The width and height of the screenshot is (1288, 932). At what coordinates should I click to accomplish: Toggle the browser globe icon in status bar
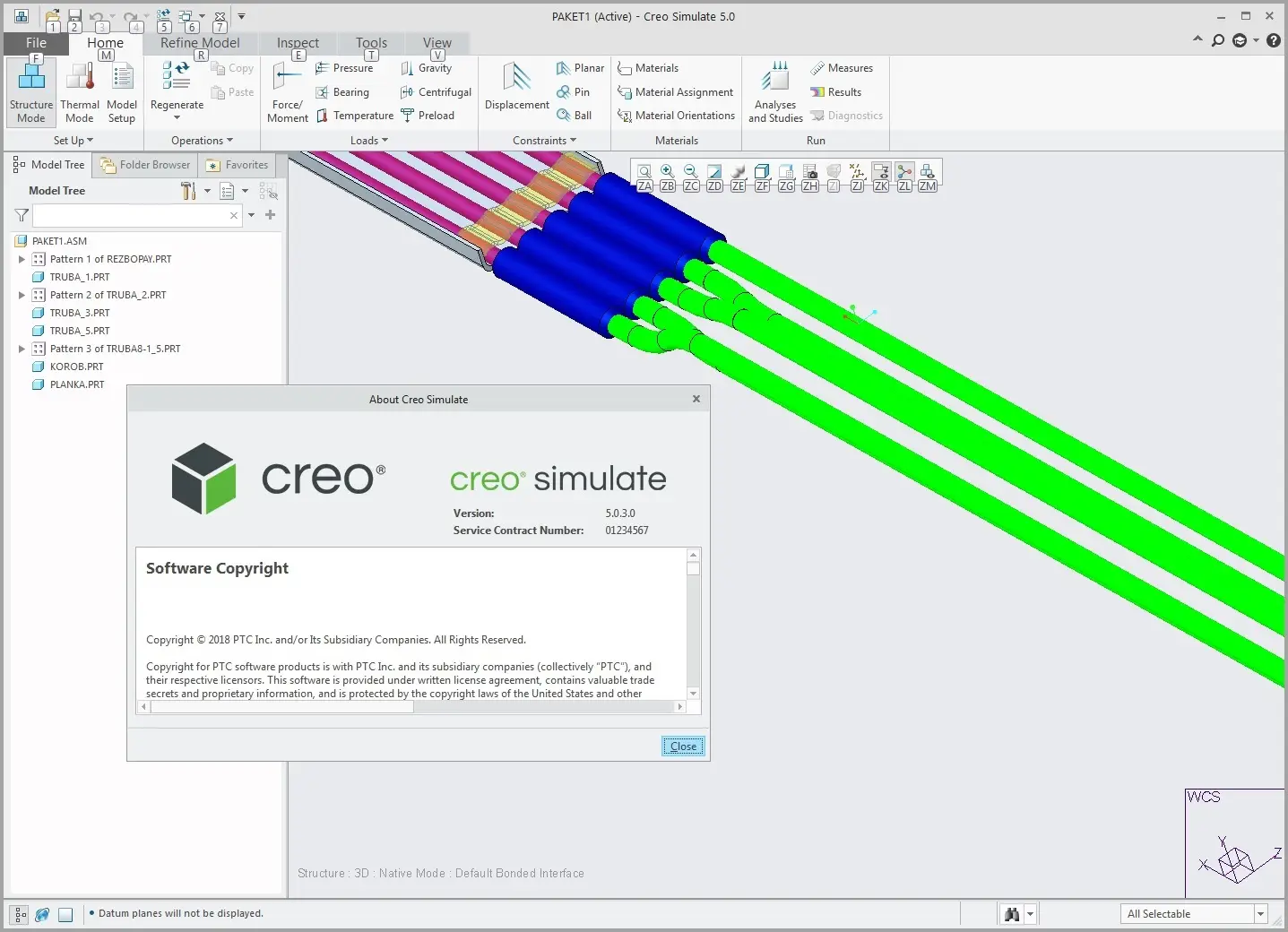pyautogui.click(x=42, y=915)
